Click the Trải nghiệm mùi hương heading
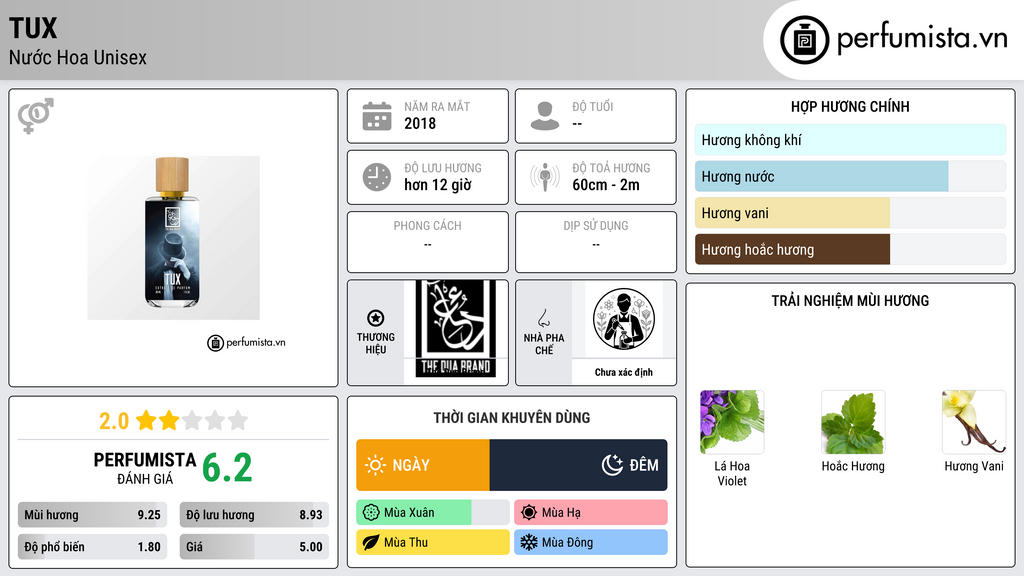The image size is (1024, 576). (850, 301)
